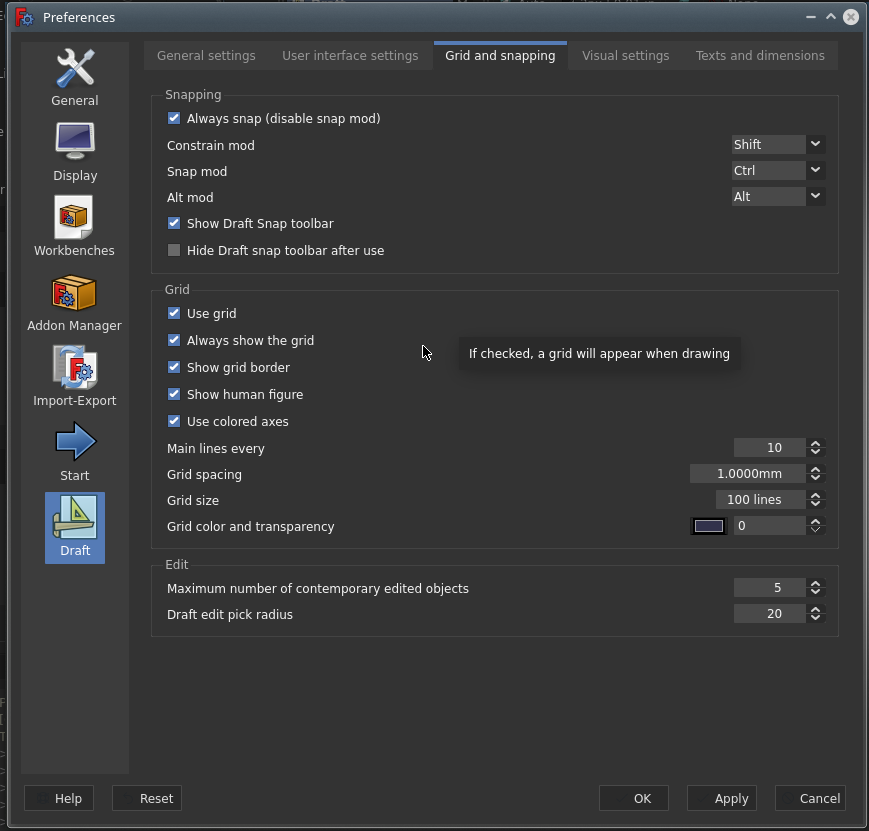Screen dimensions: 869x831
Task: Open Import-Export preferences section
Action: [74, 377]
